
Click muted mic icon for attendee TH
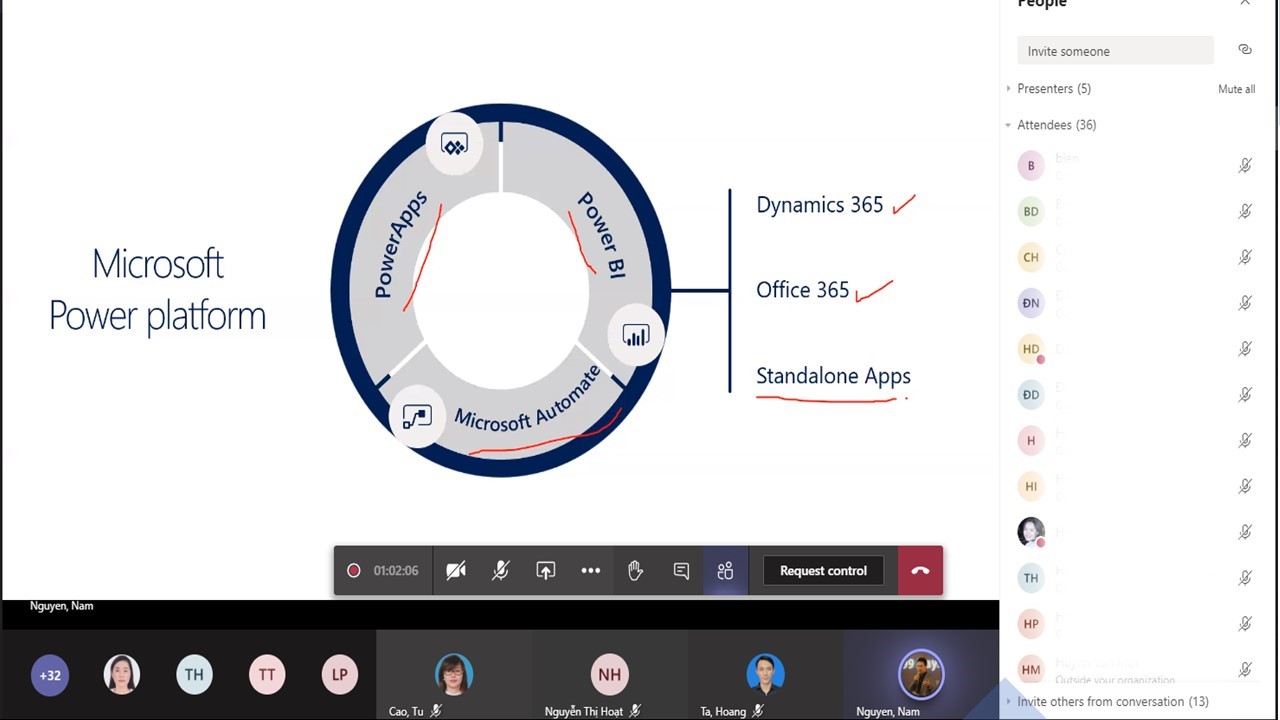(x=1245, y=578)
